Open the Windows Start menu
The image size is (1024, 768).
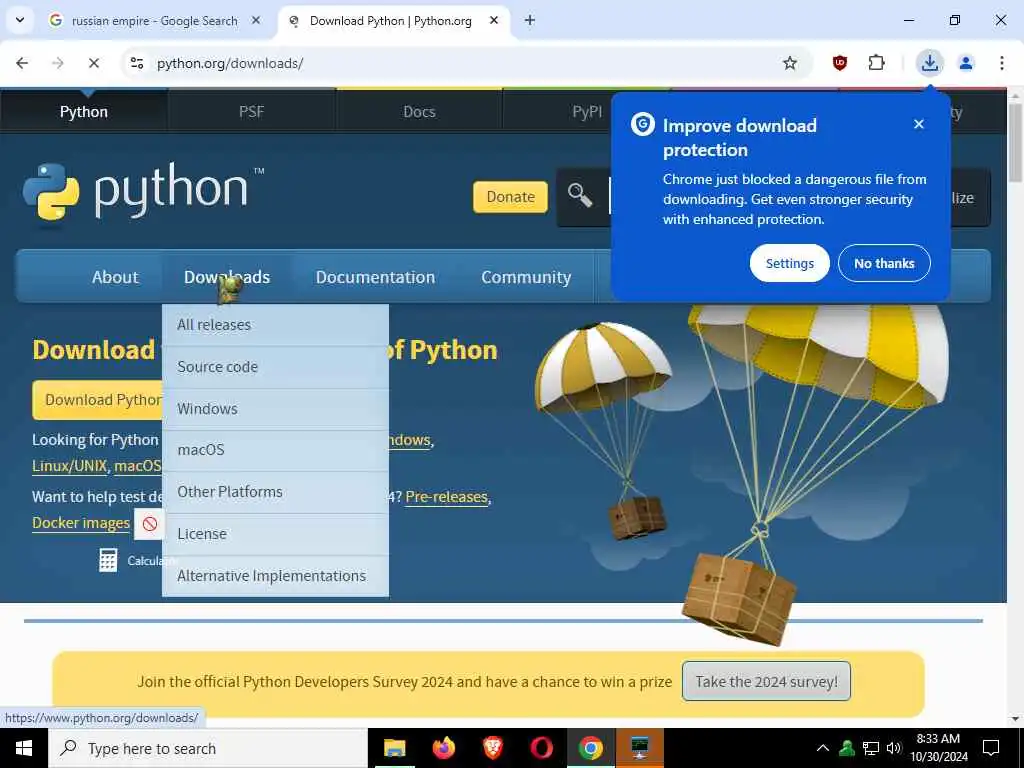click(24, 748)
